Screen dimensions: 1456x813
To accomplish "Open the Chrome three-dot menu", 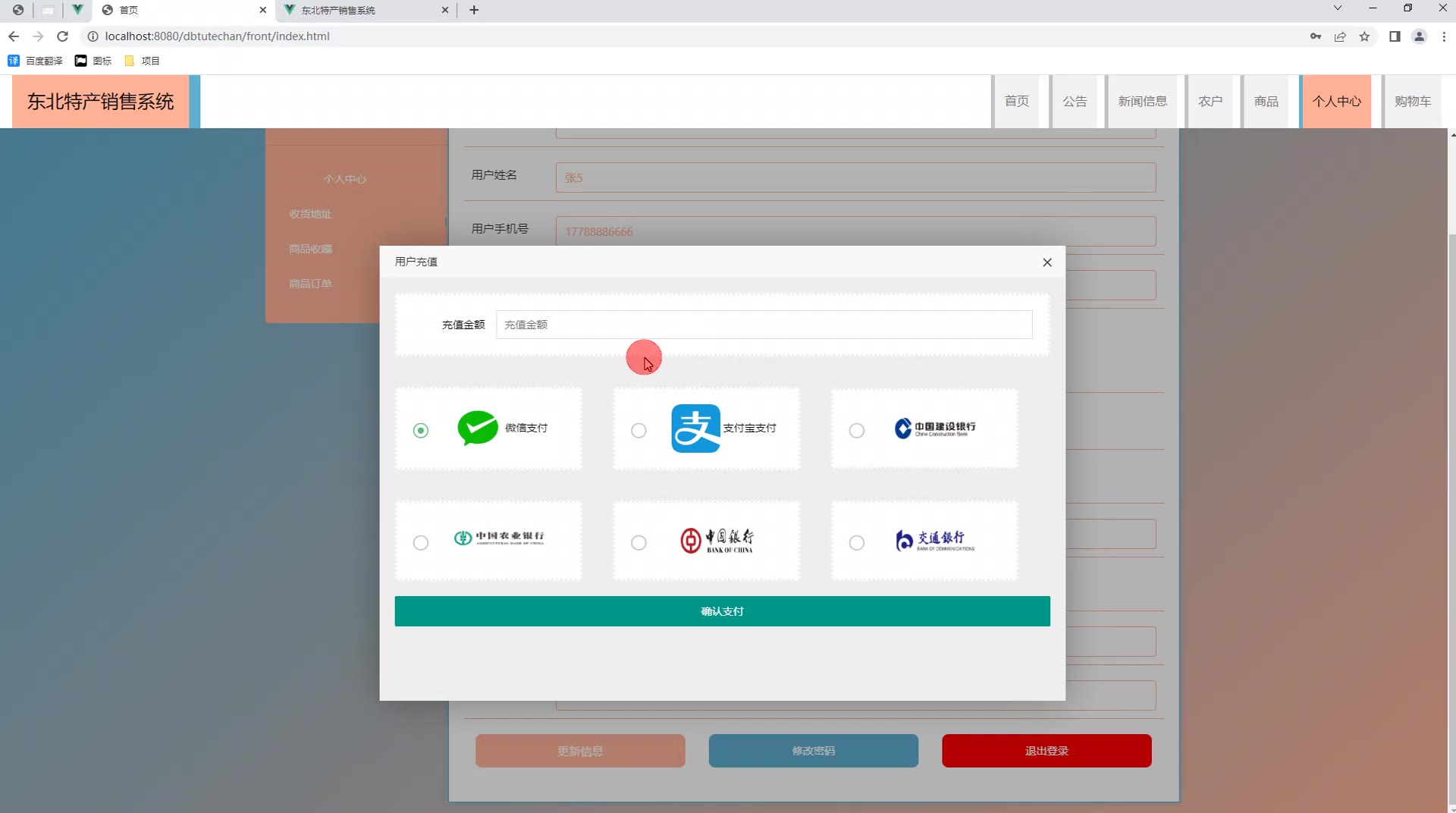I will (x=1444, y=36).
